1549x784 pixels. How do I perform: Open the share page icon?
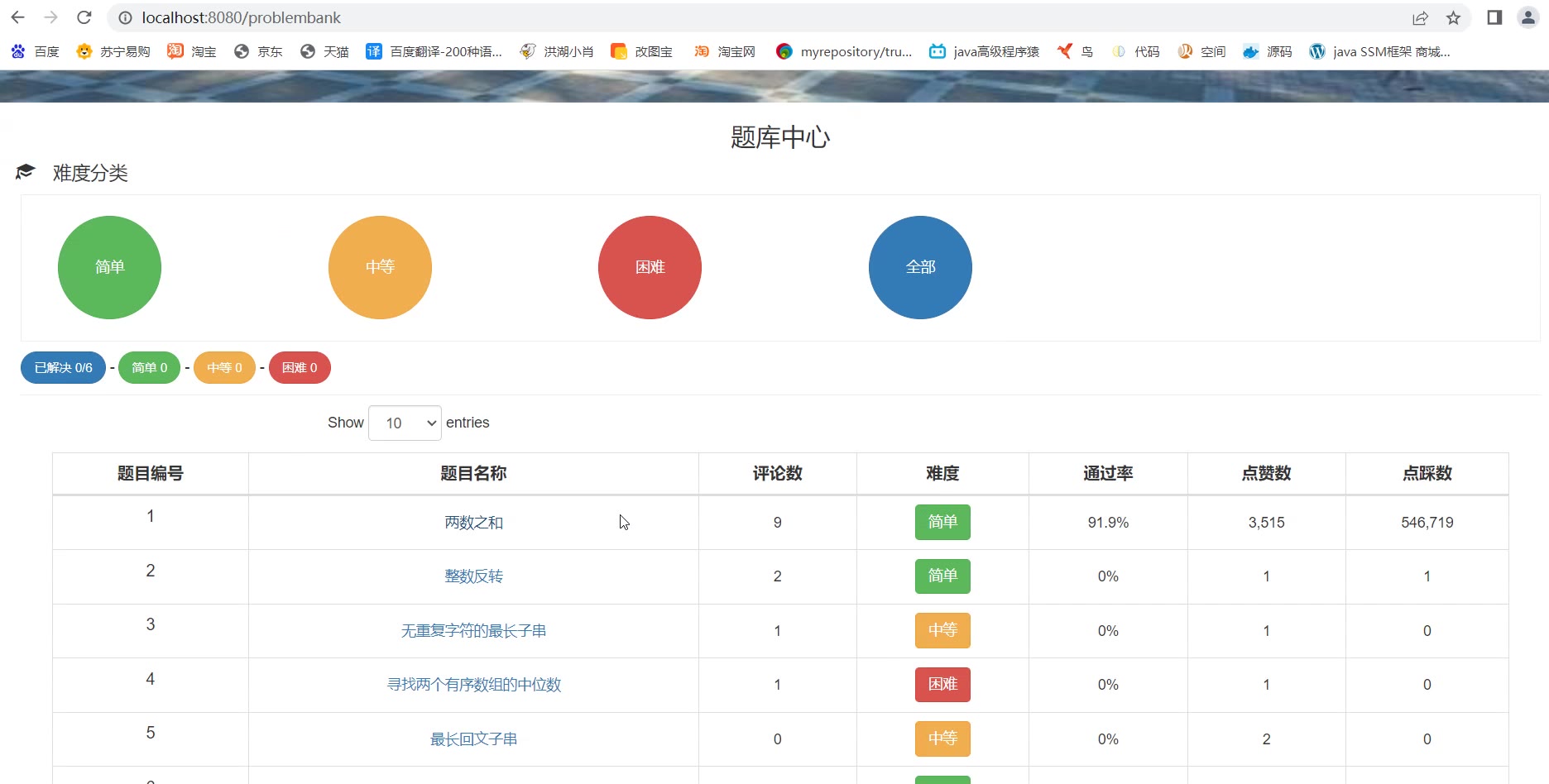tap(1420, 17)
